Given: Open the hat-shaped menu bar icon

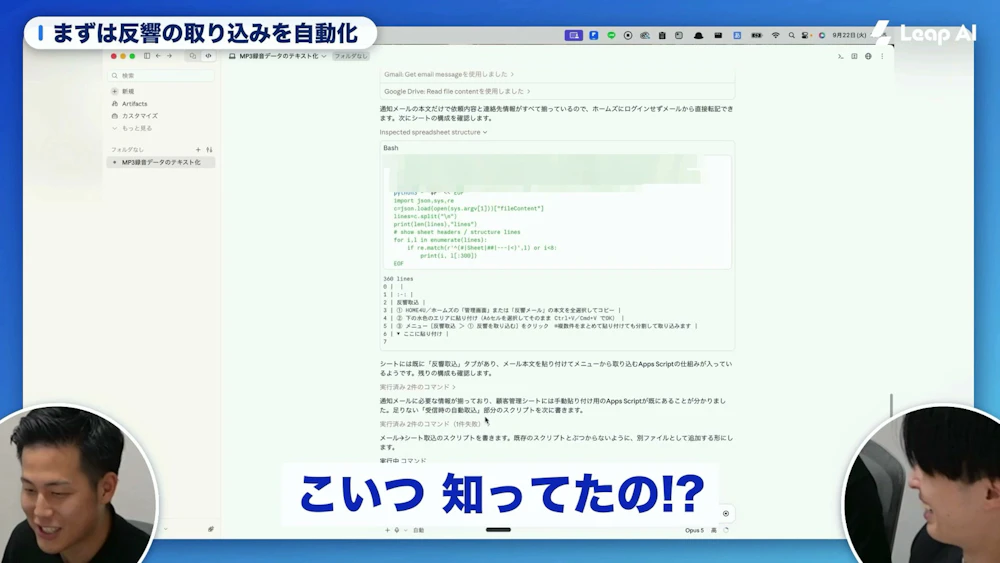Looking at the screenshot, I should pyautogui.click(x=698, y=36).
